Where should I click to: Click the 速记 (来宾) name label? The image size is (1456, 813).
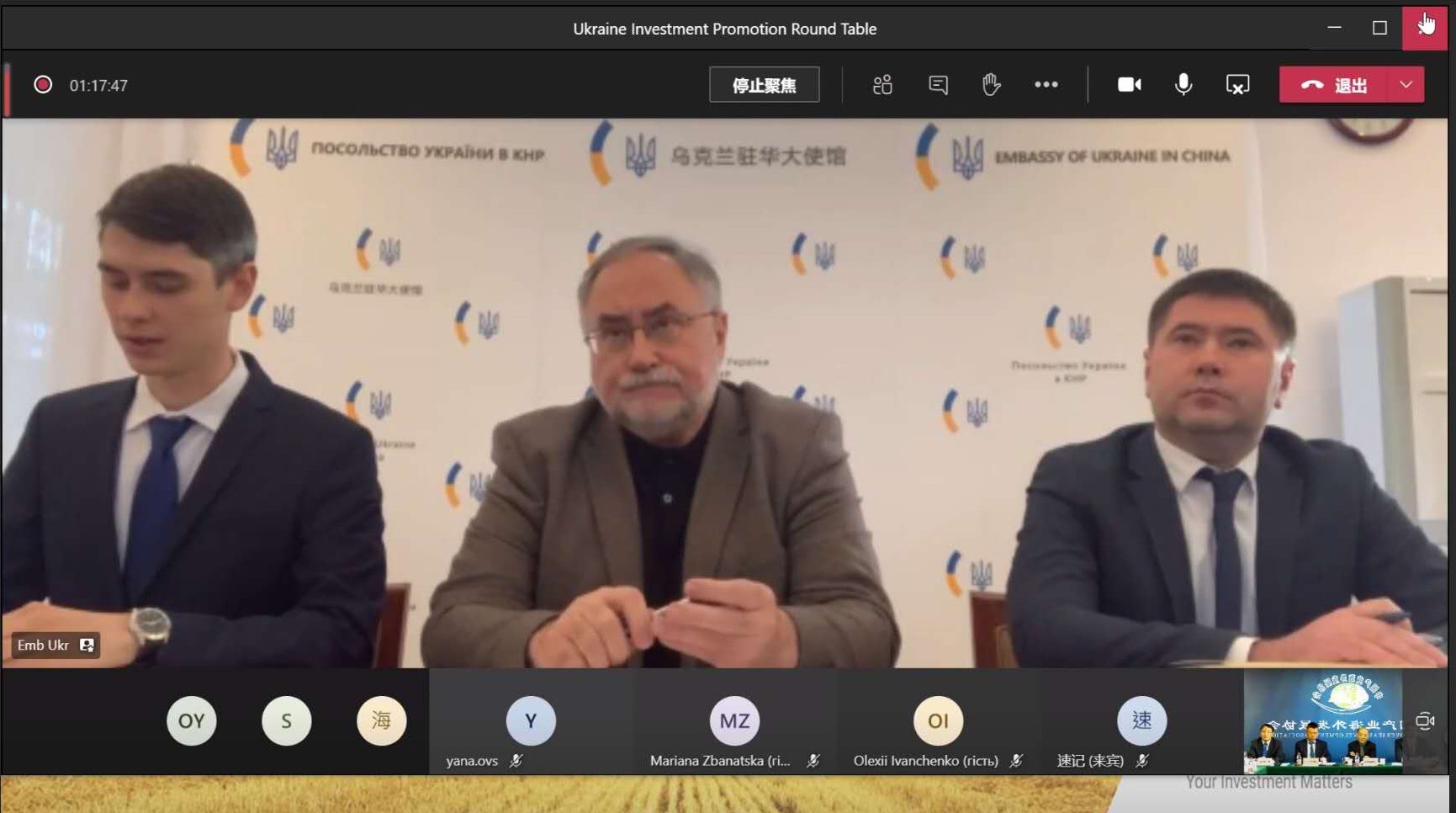click(x=1090, y=761)
